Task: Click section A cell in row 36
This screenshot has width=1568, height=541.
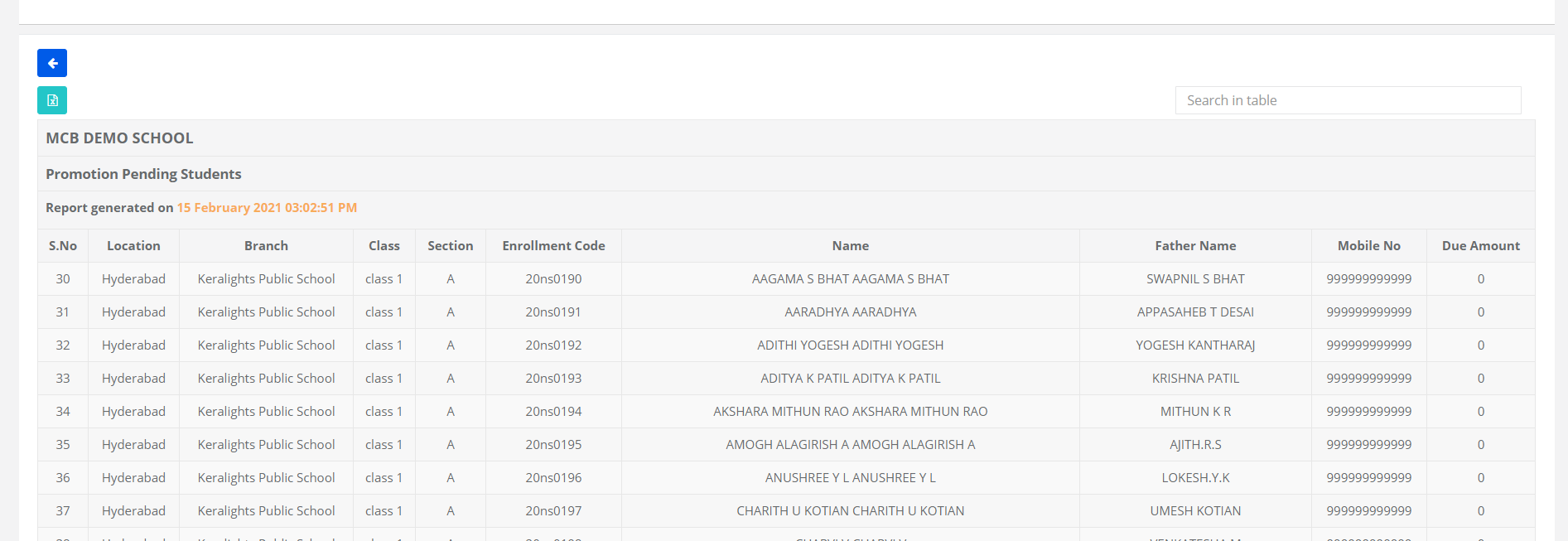Action: click(x=451, y=478)
